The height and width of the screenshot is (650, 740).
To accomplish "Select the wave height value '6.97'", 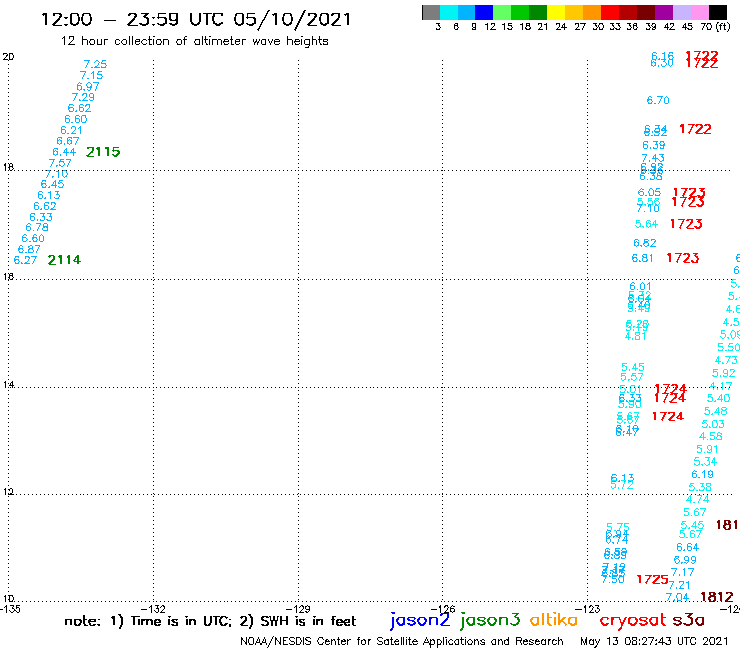I will (x=88, y=86).
